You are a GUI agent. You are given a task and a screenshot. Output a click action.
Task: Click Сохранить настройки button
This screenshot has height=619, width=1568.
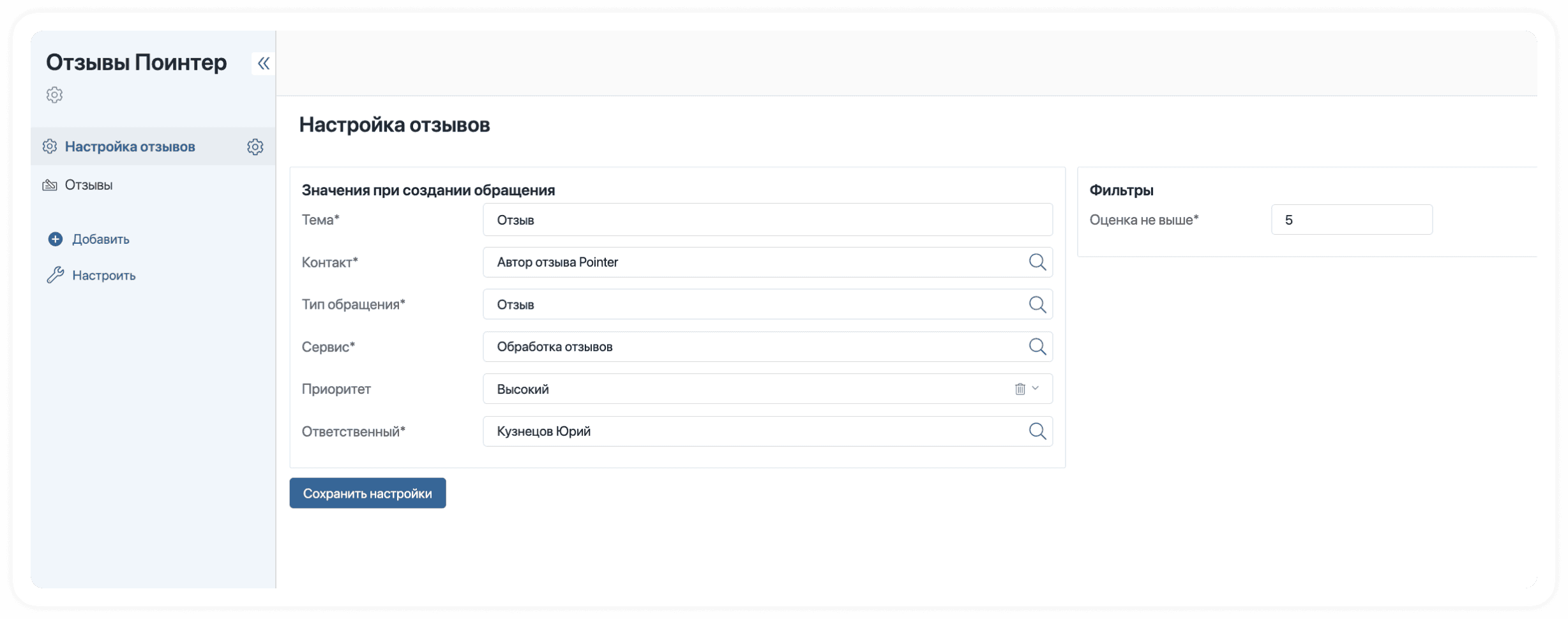pyautogui.click(x=367, y=493)
